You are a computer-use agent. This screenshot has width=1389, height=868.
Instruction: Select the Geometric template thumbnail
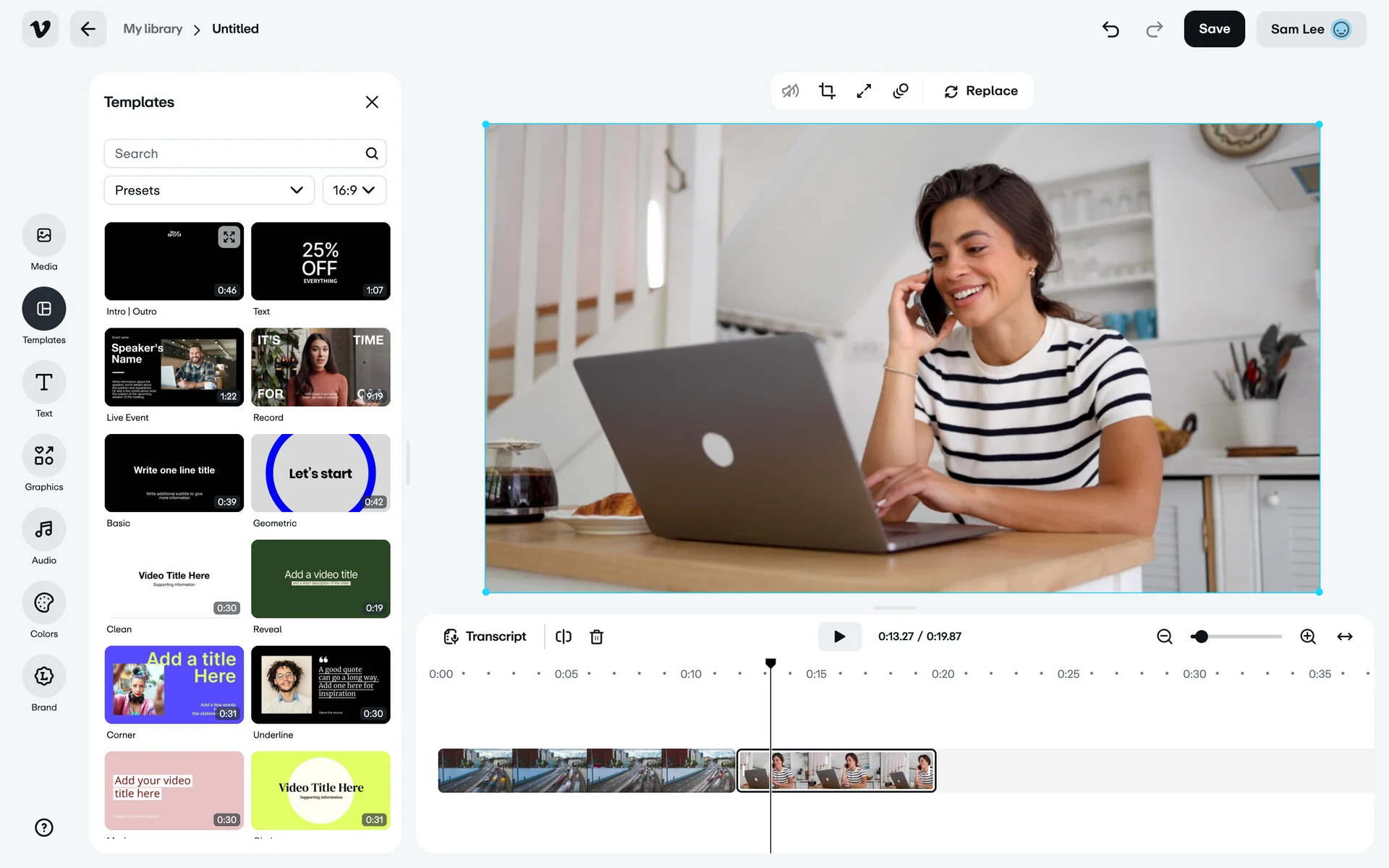click(320, 473)
